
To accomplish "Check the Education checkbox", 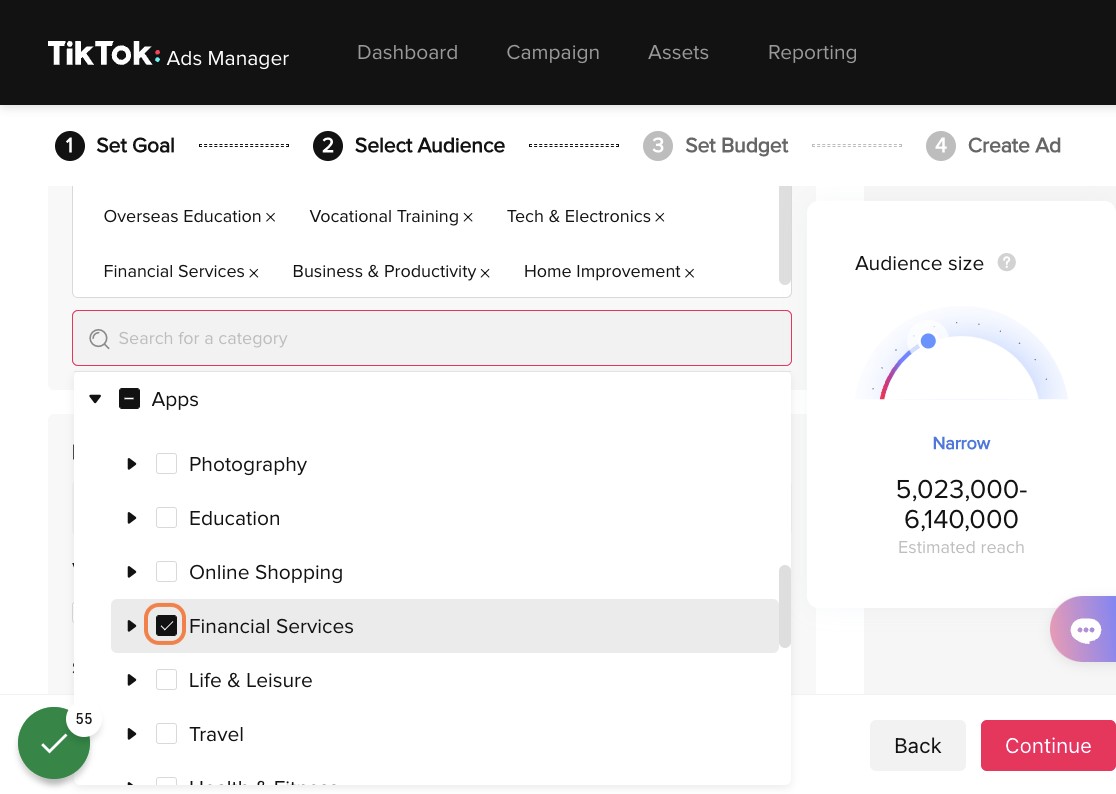I will 166,518.
